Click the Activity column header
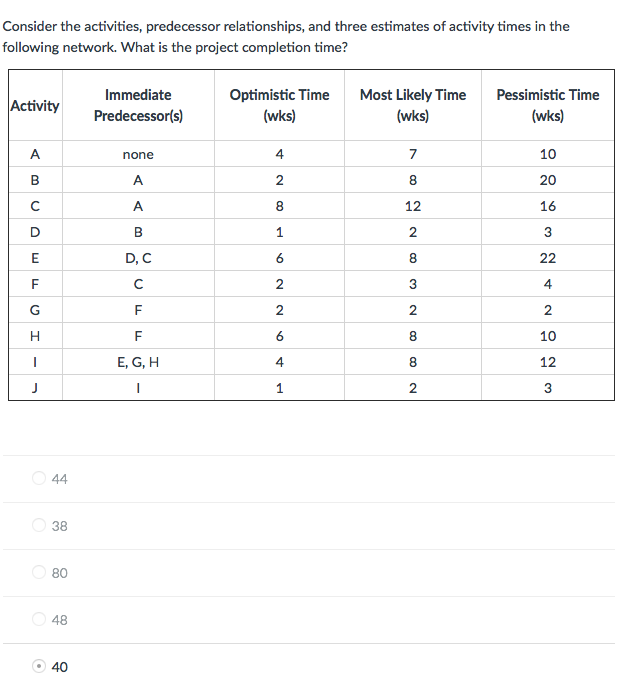The width and height of the screenshot is (631, 698). pos(35,105)
